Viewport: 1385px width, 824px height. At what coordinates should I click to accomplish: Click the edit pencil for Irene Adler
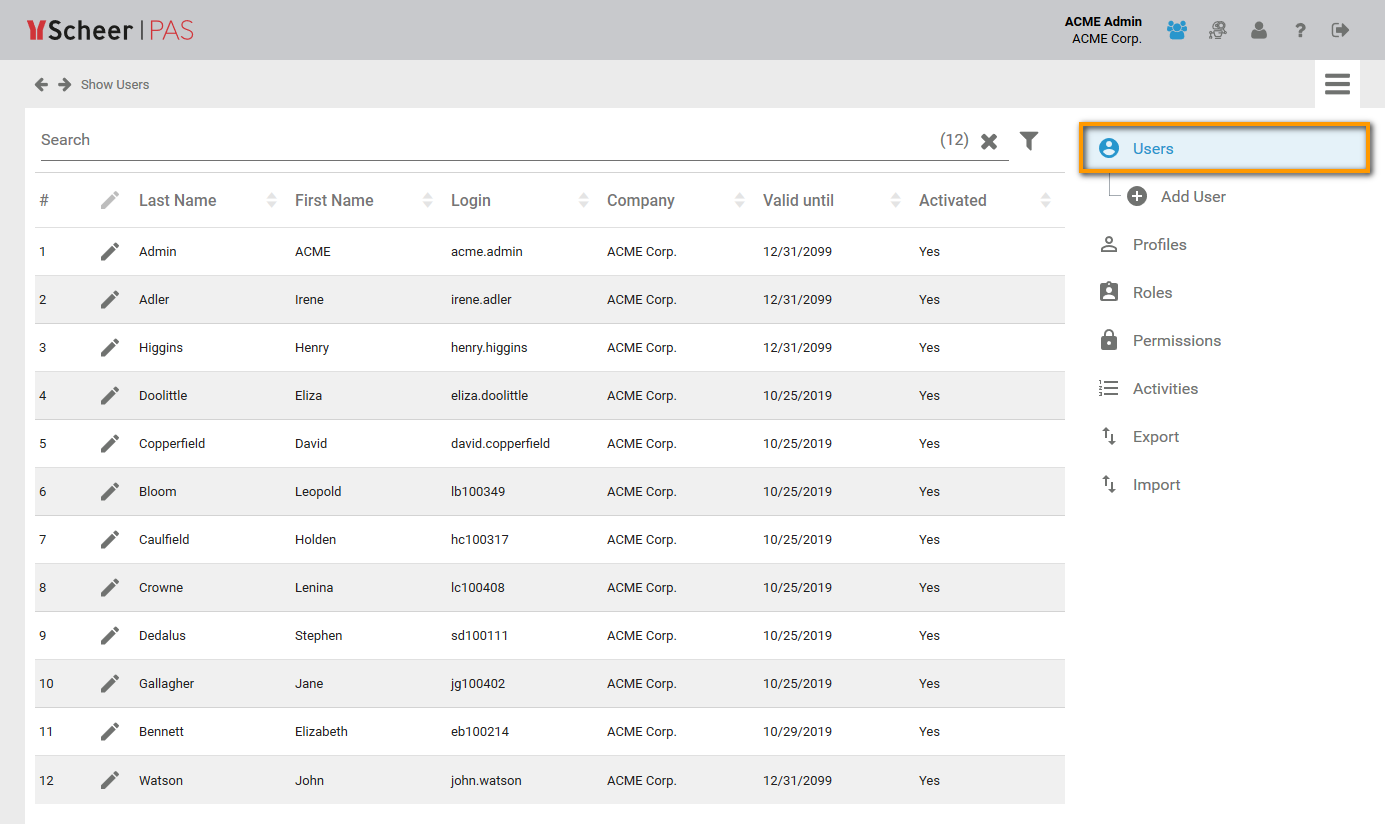(110, 300)
